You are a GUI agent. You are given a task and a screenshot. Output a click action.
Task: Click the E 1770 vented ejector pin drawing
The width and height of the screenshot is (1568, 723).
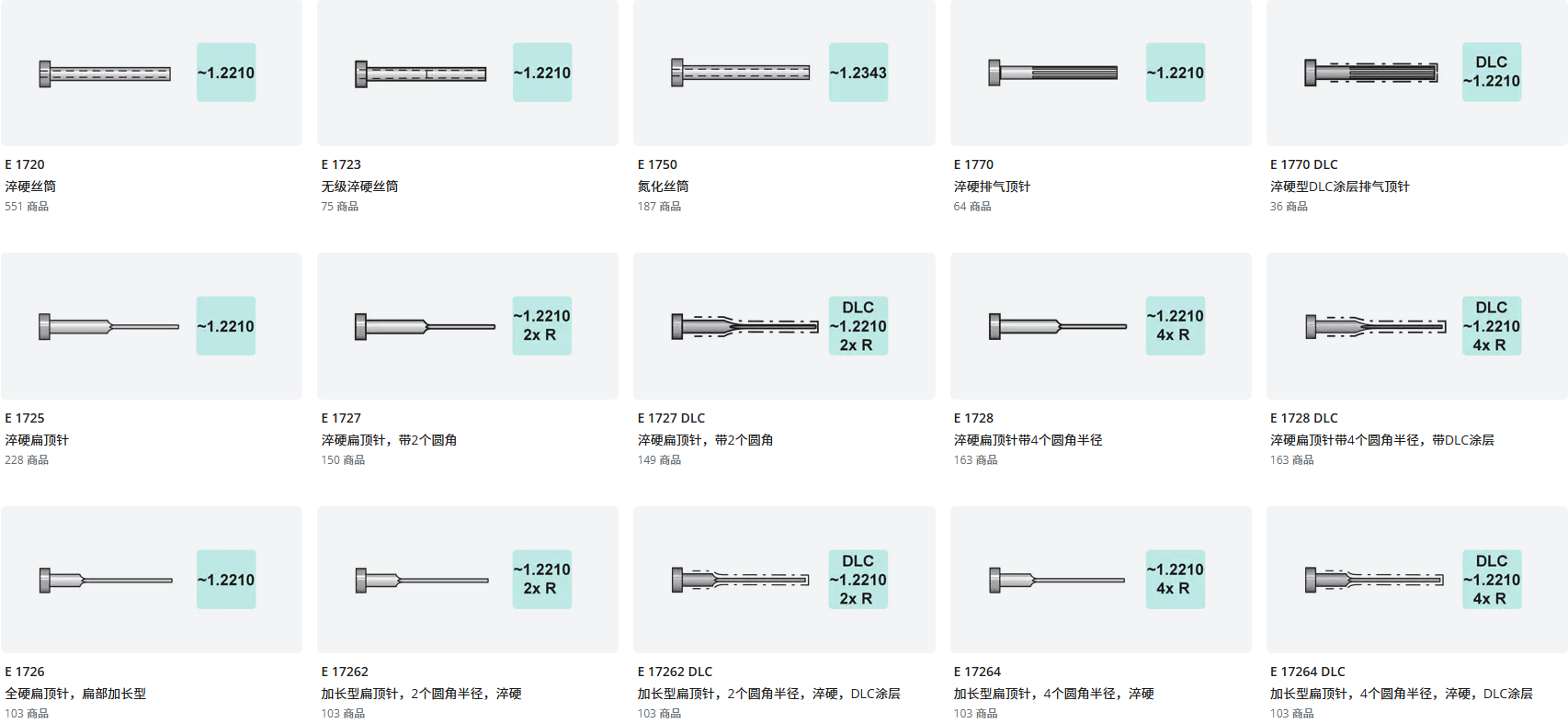point(1053,73)
